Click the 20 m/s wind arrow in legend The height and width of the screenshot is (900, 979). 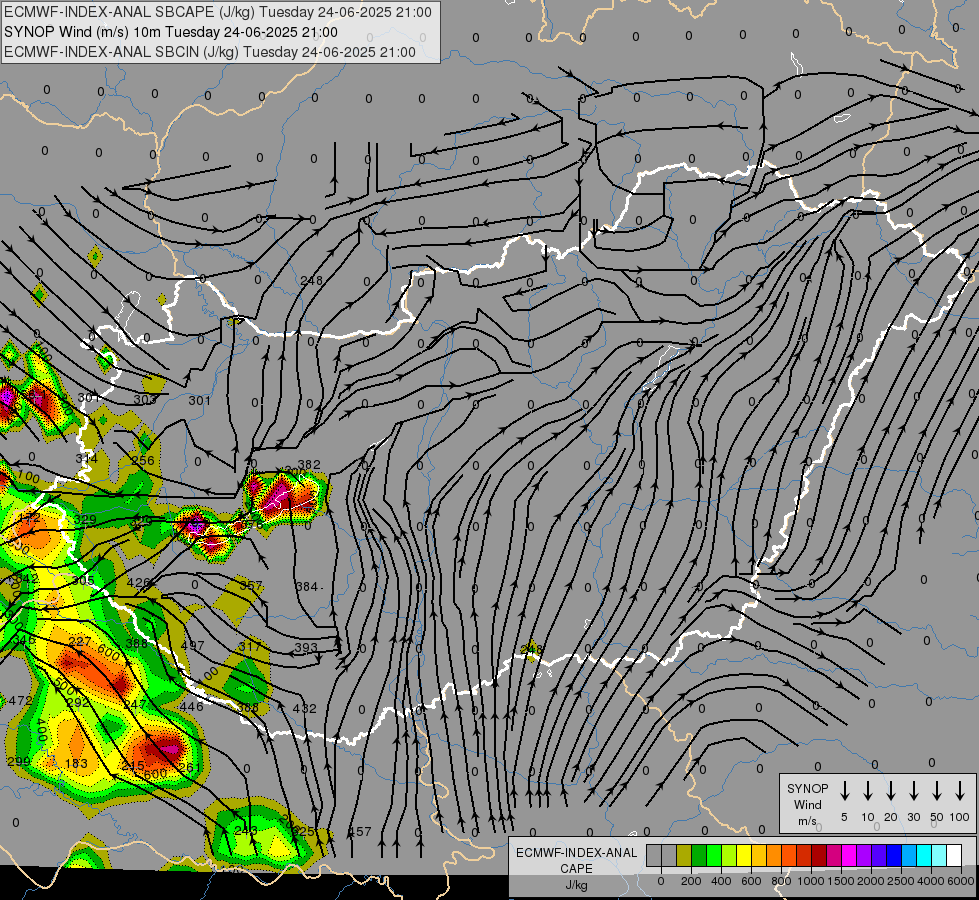(890, 791)
